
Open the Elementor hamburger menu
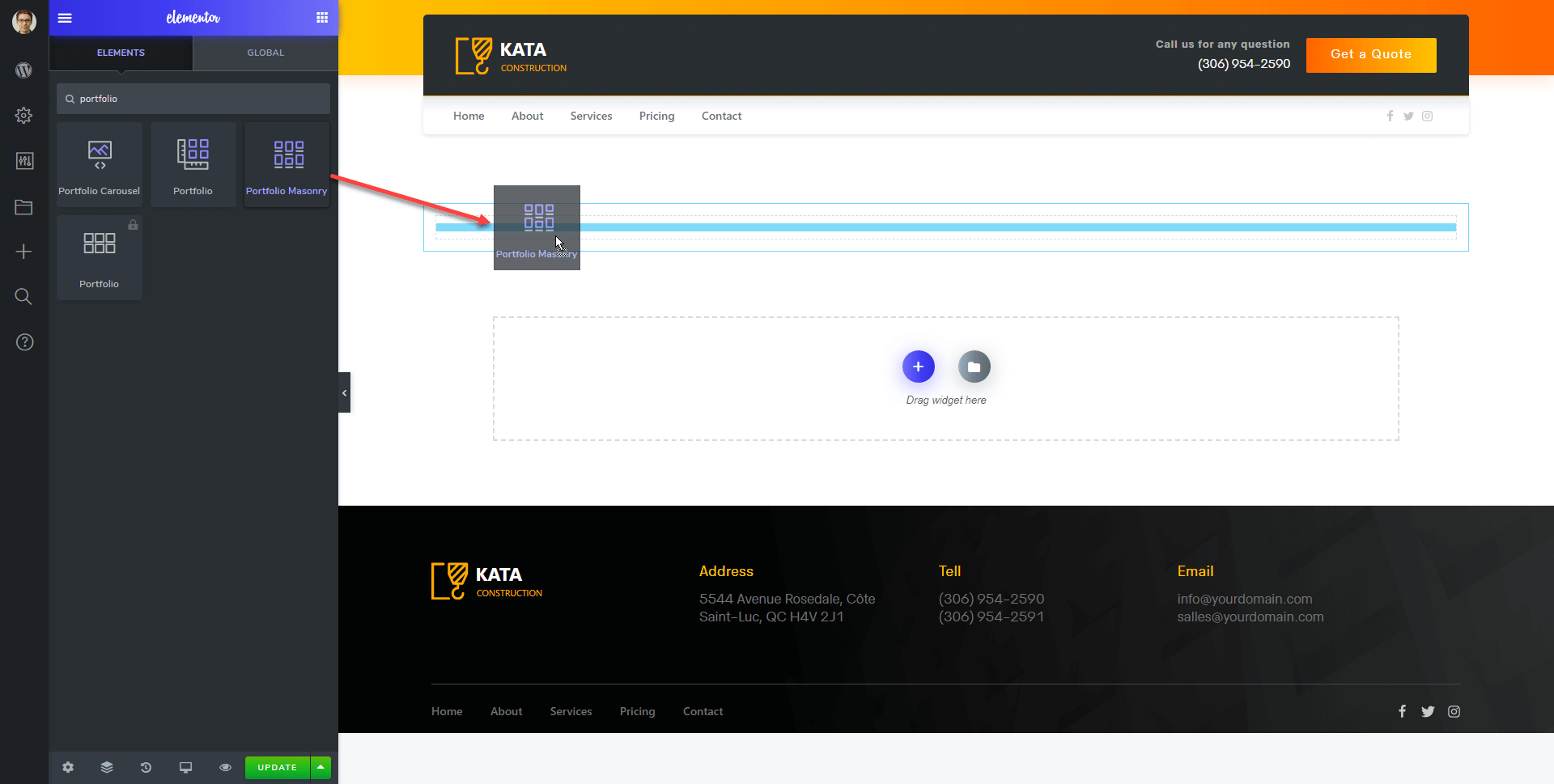(65, 18)
